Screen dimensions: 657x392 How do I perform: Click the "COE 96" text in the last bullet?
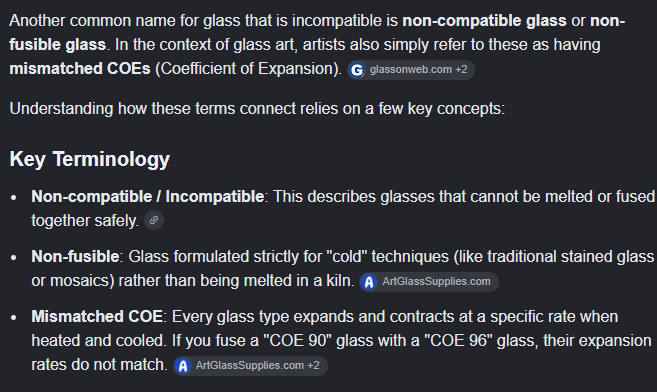coord(458,340)
